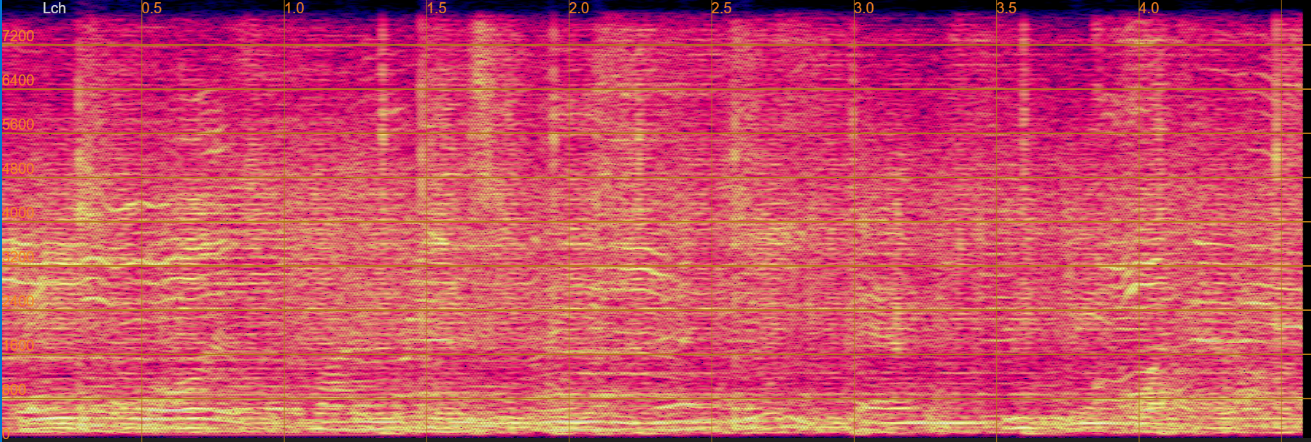Select the 6400 Hz frequency label
This screenshot has width=1311, height=442.
19,80
